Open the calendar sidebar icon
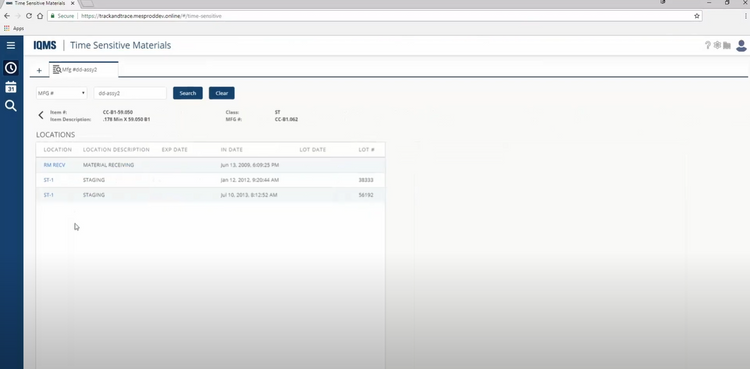The image size is (750, 369). tap(11, 87)
